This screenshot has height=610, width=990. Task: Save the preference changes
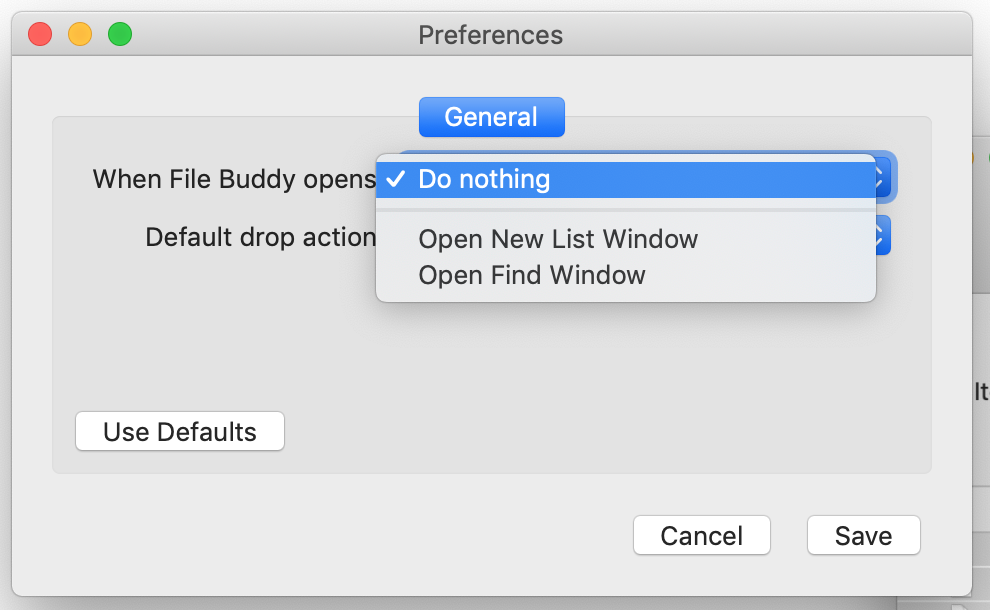pyautogui.click(x=863, y=535)
